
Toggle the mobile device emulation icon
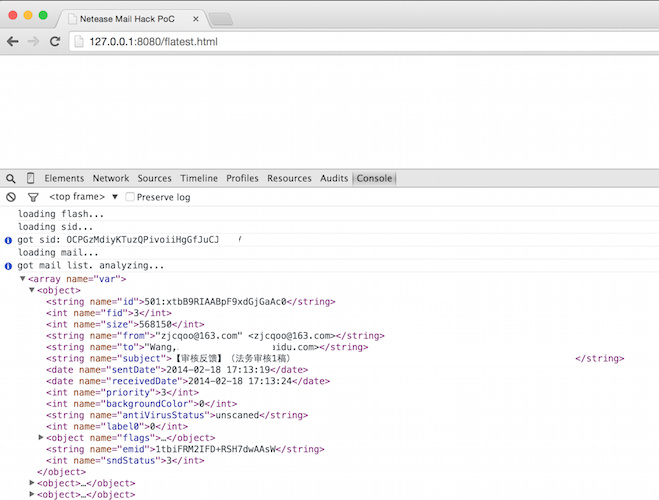pos(30,178)
